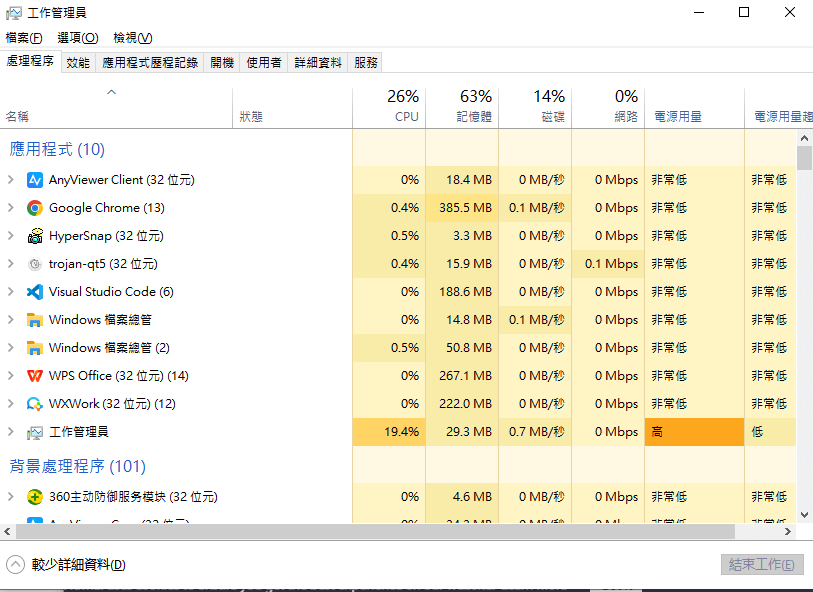Open the 詳細資料 tab
This screenshot has height=592, width=813.
pyautogui.click(x=317, y=62)
